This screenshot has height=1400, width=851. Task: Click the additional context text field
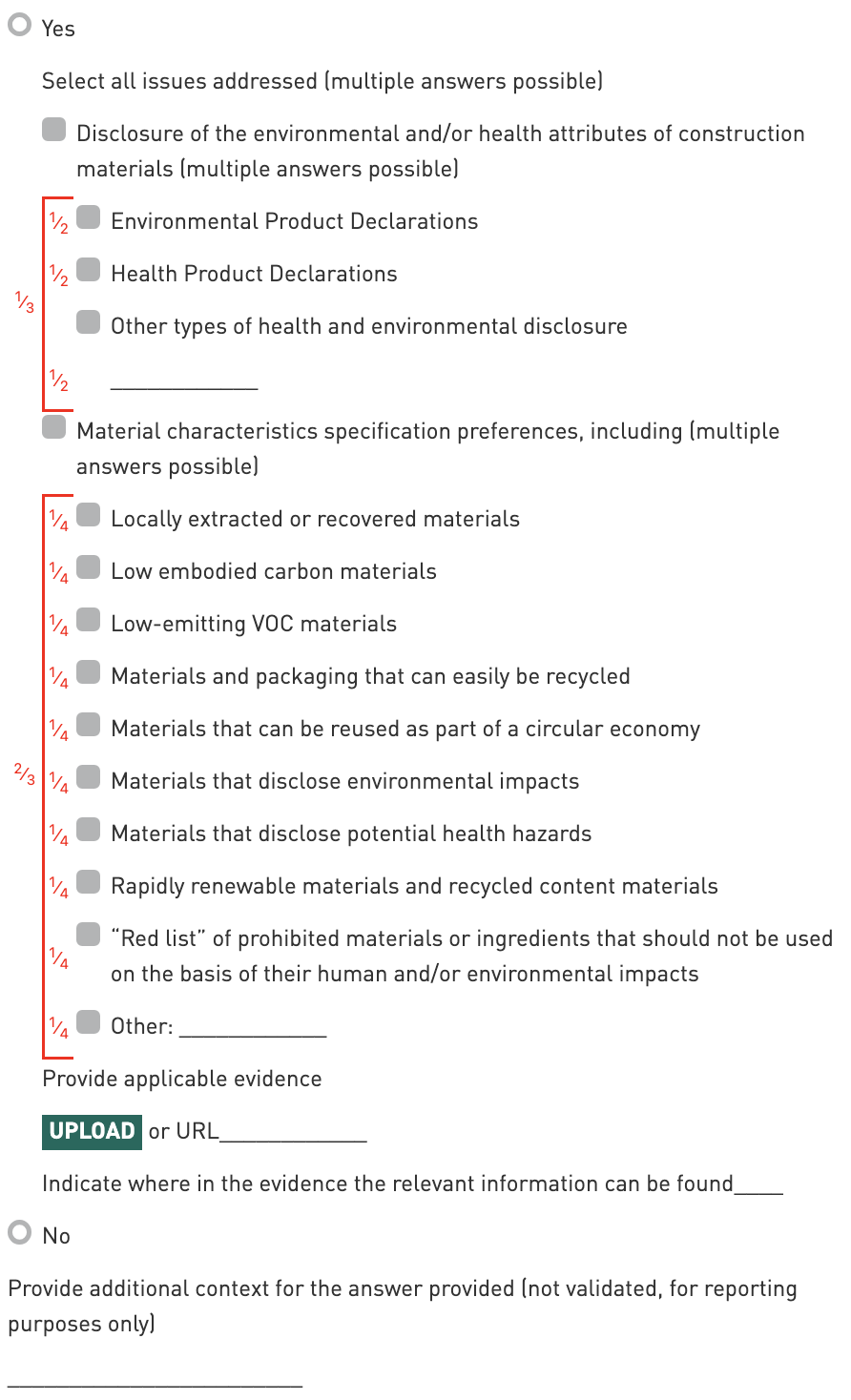(x=155, y=1375)
